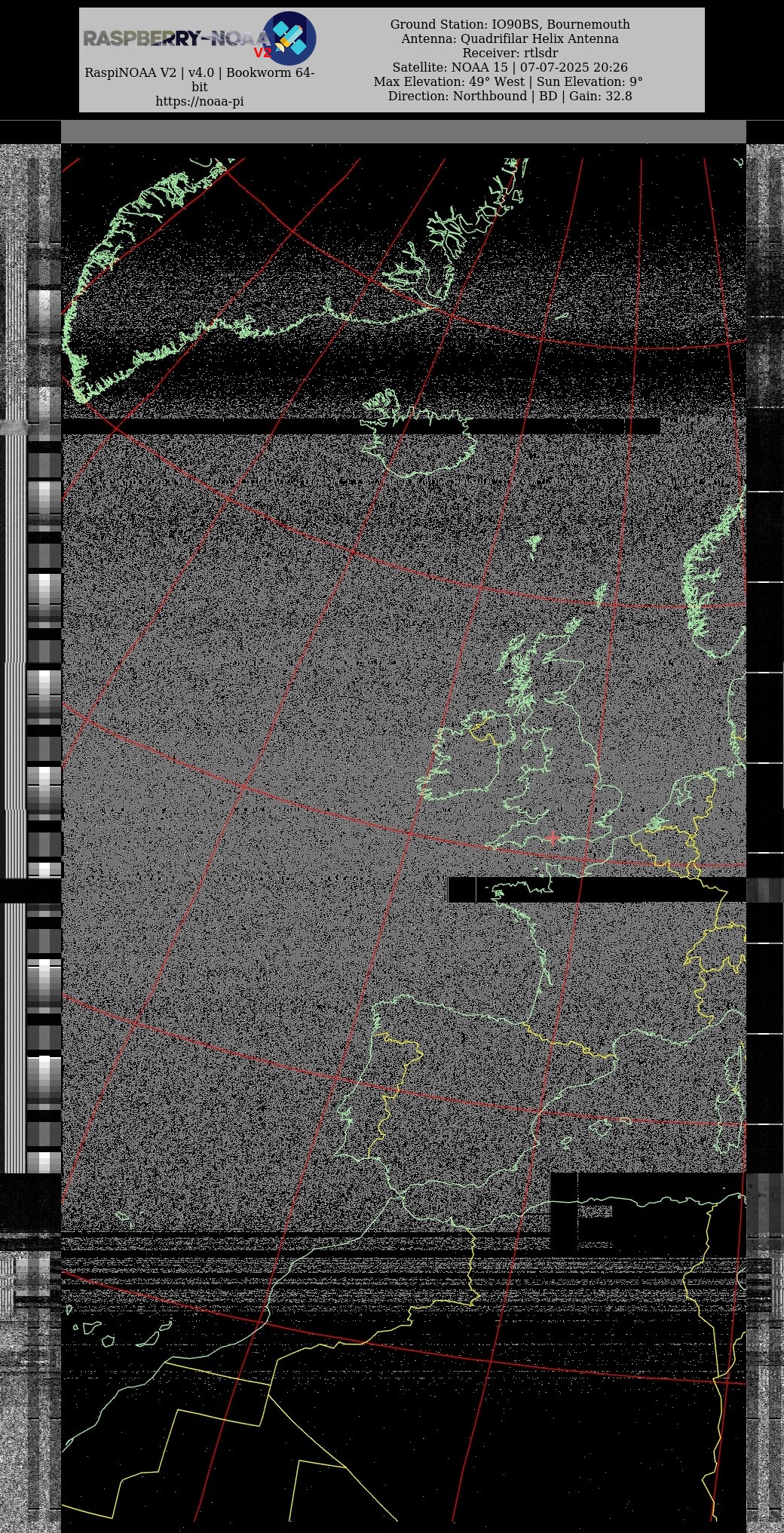This screenshot has height=1533, width=784.
Task: Click the 'Antenna: Quadrifilar Helix Antenna' line
Action: [510, 38]
